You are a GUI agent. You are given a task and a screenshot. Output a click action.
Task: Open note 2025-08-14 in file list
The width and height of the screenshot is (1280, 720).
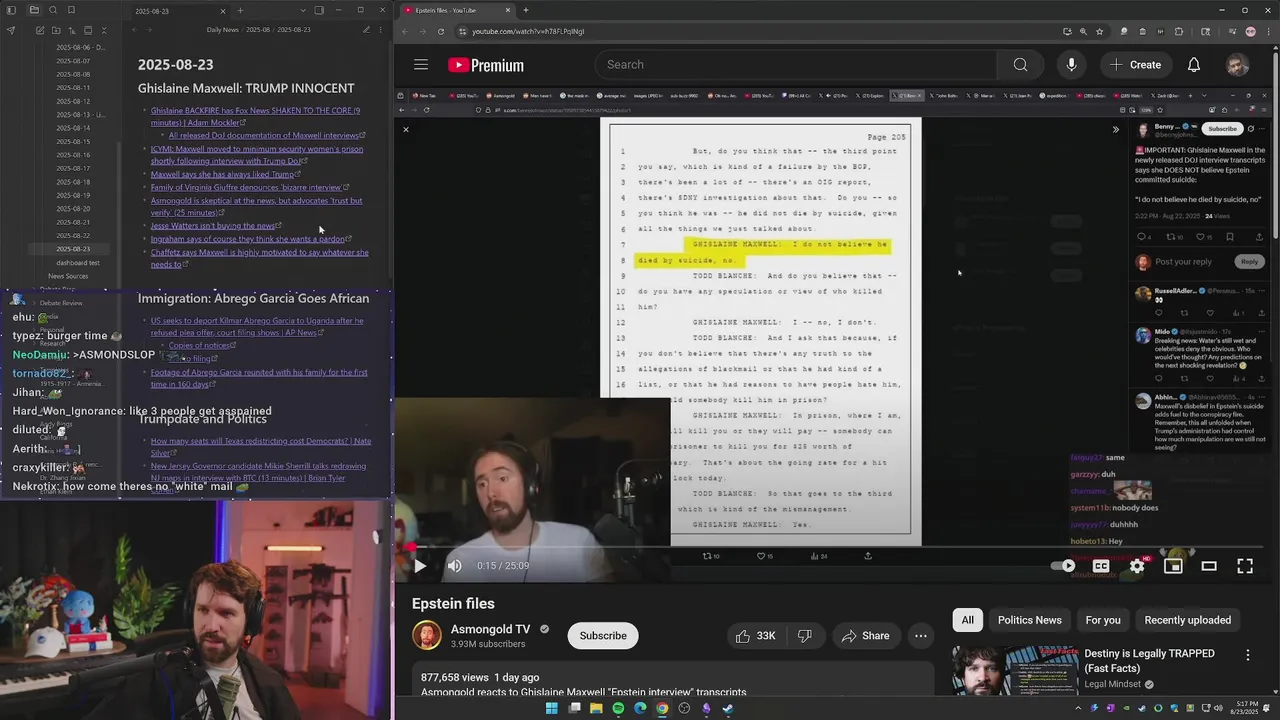[x=73, y=128]
